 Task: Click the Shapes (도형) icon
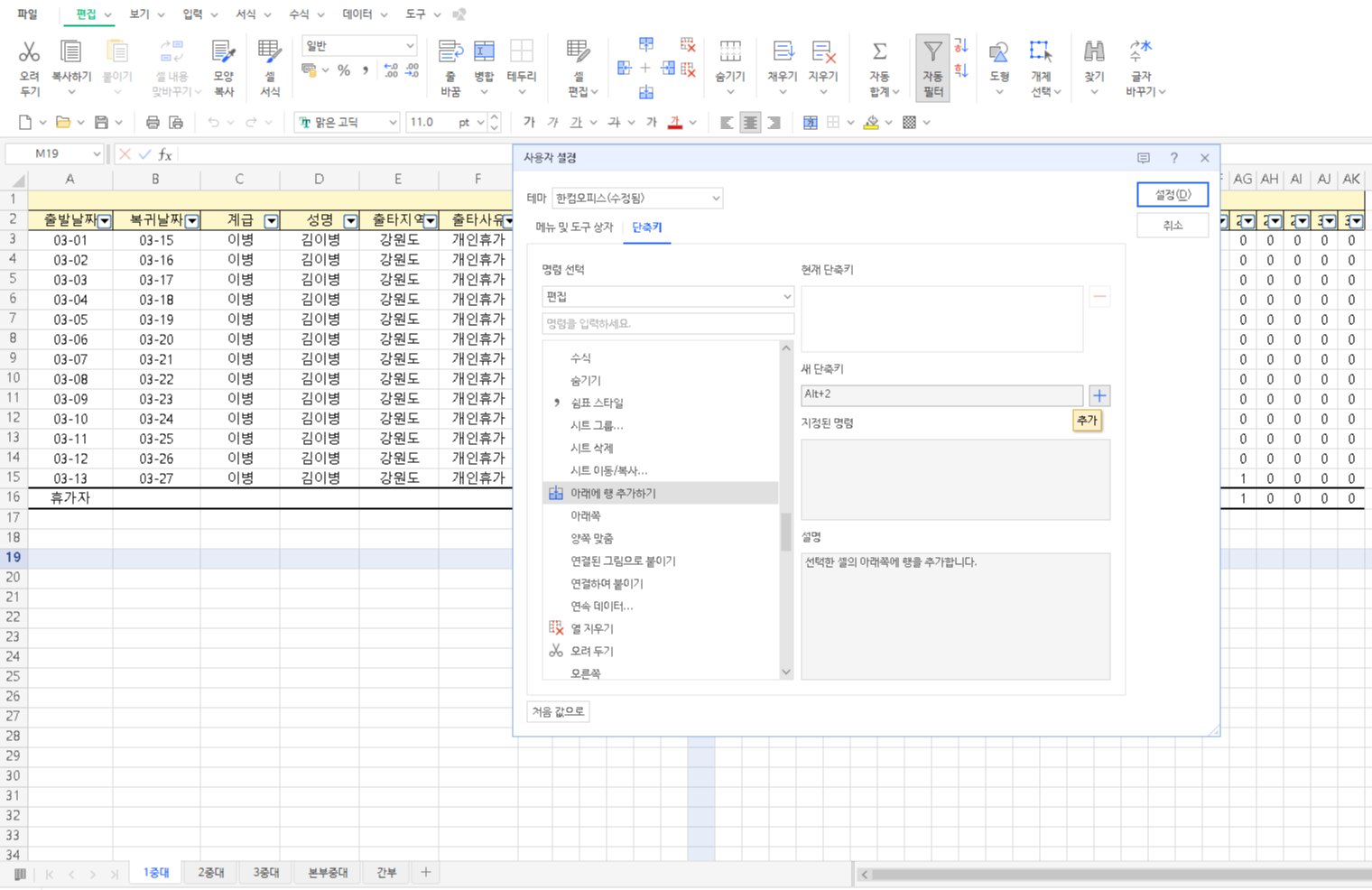998,52
